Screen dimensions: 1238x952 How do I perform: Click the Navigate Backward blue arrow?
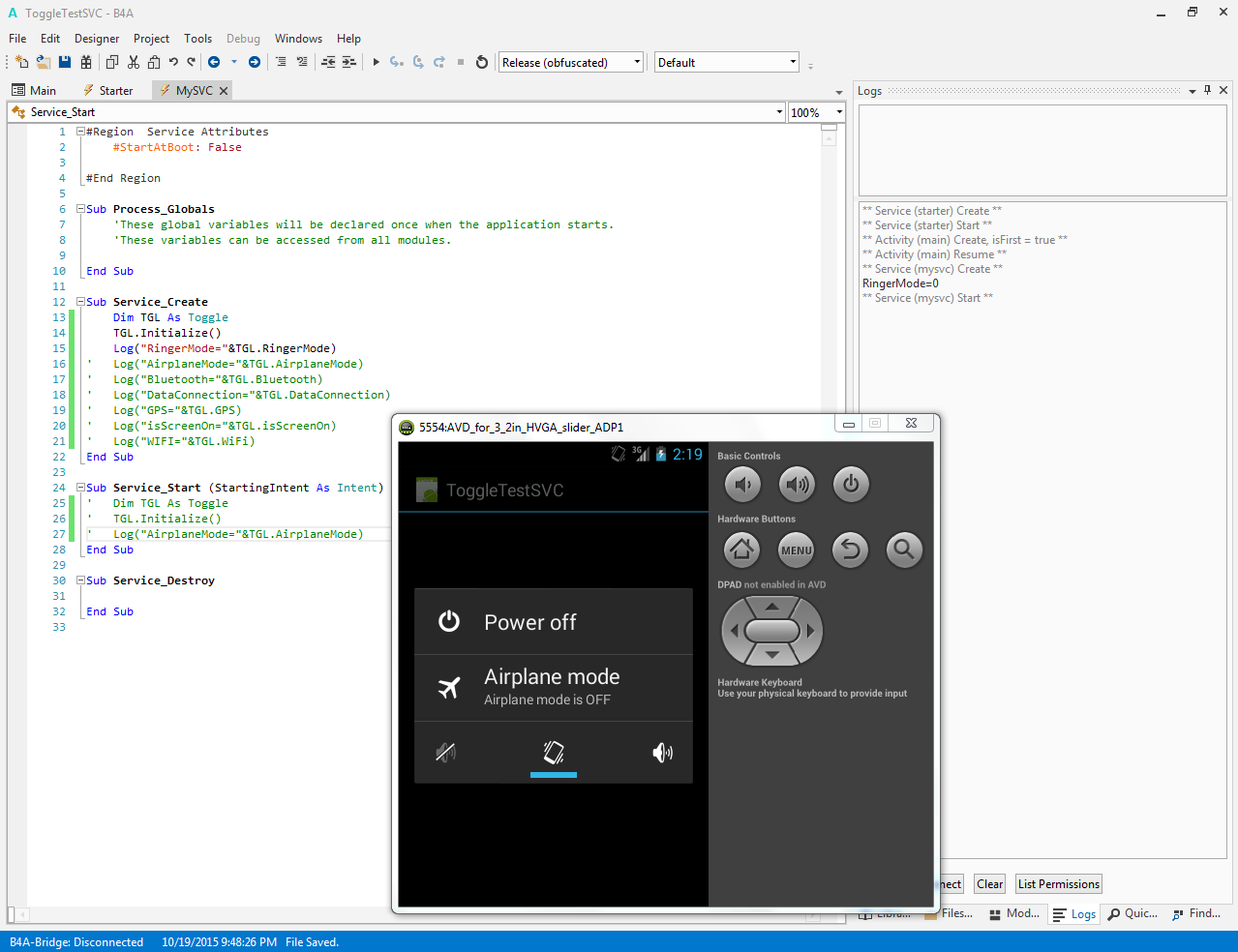pyautogui.click(x=214, y=62)
